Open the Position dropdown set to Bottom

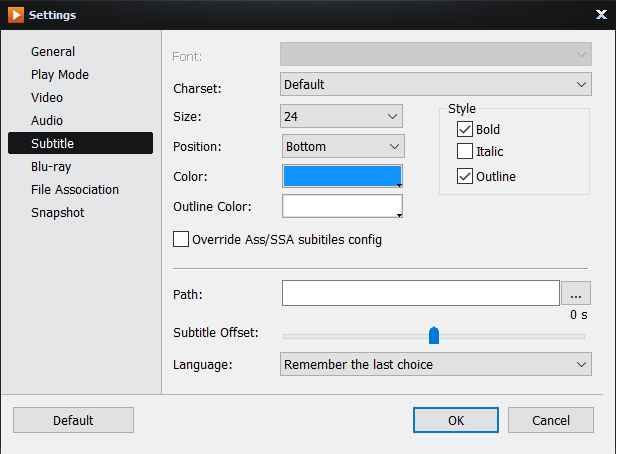(x=343, y=146)
